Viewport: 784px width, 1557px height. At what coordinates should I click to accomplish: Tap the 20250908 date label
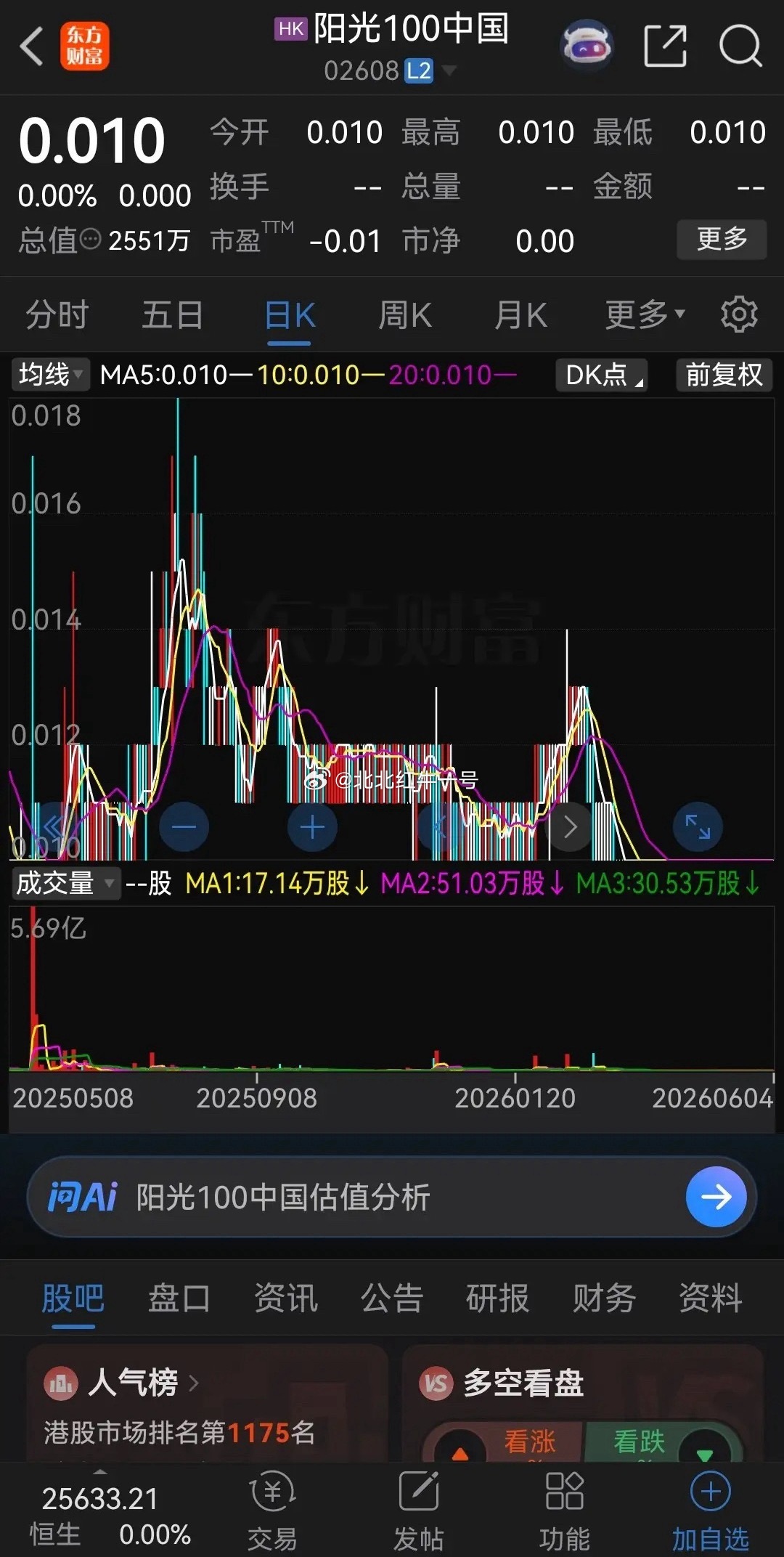click(256, 1098)
